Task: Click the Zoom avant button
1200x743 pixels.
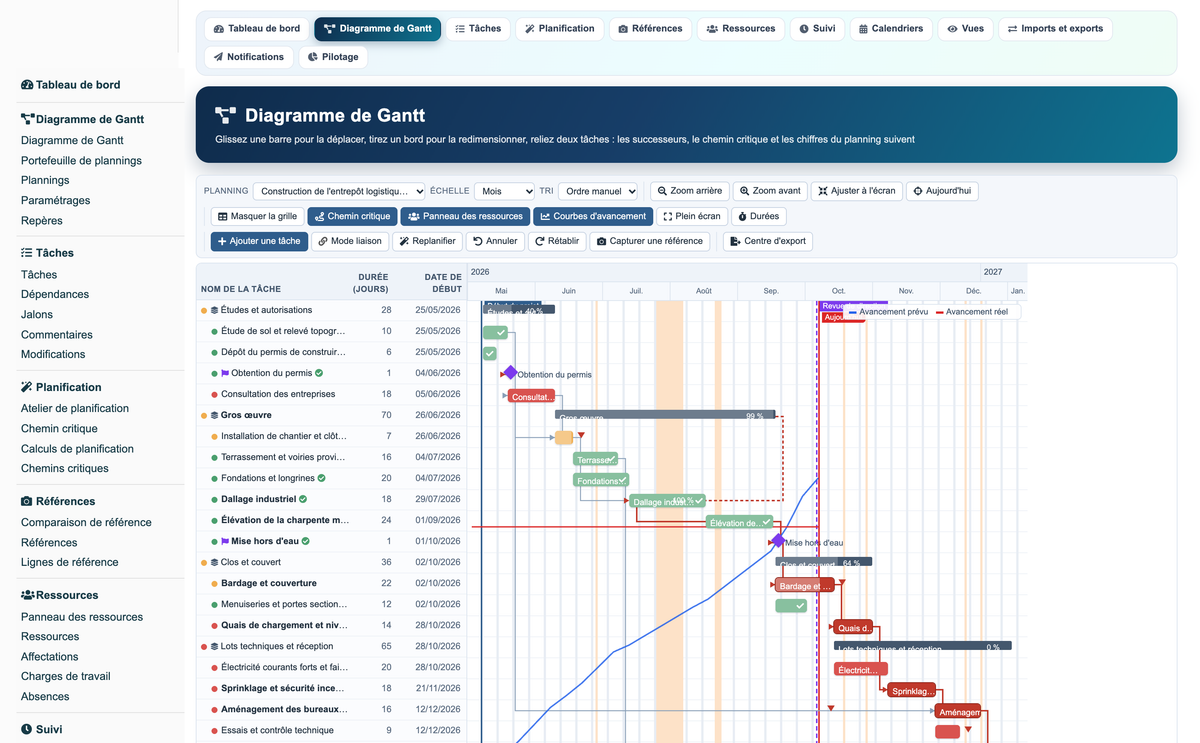Action: tap(770, 191)
